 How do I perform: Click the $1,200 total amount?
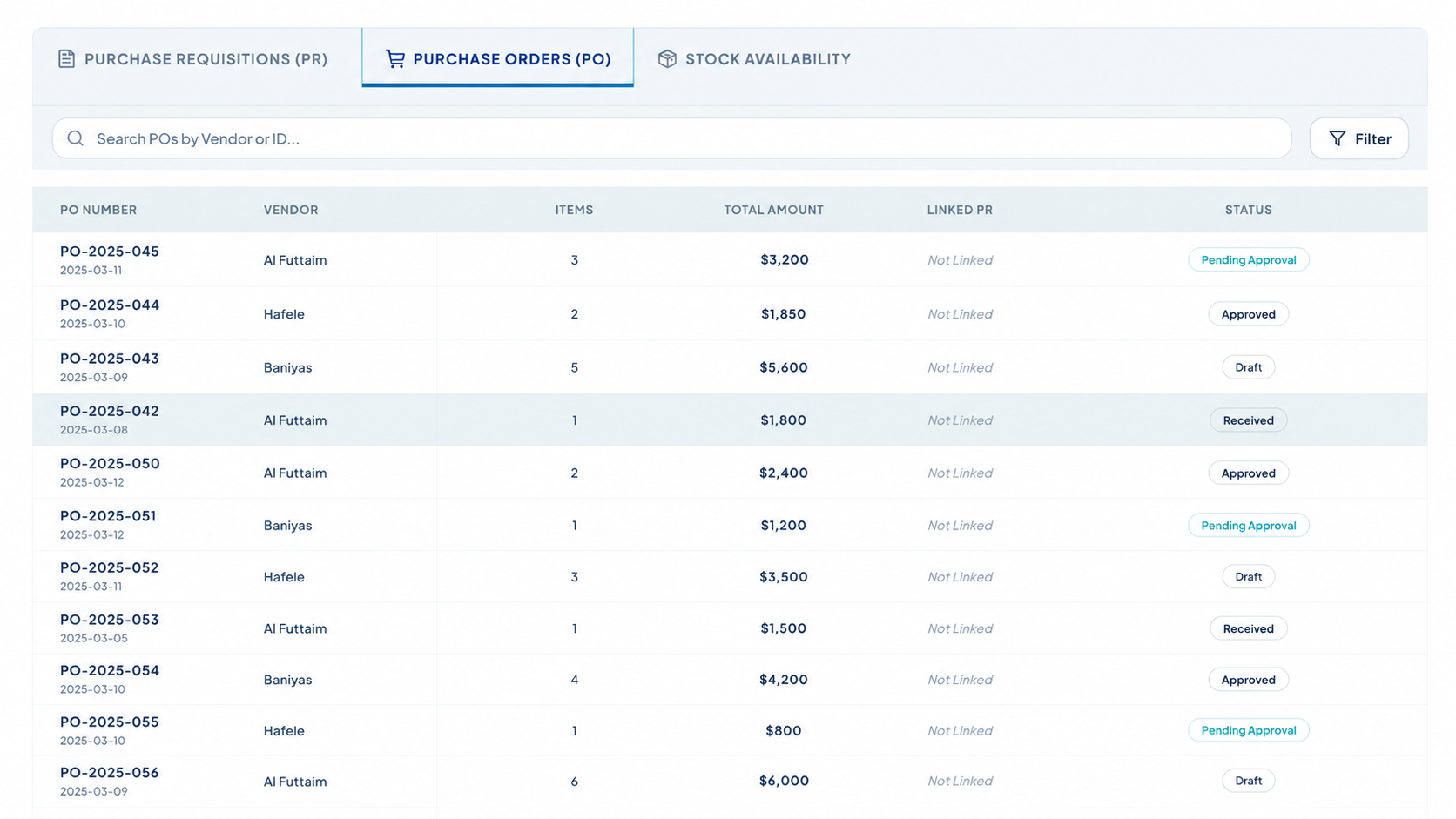784,525
